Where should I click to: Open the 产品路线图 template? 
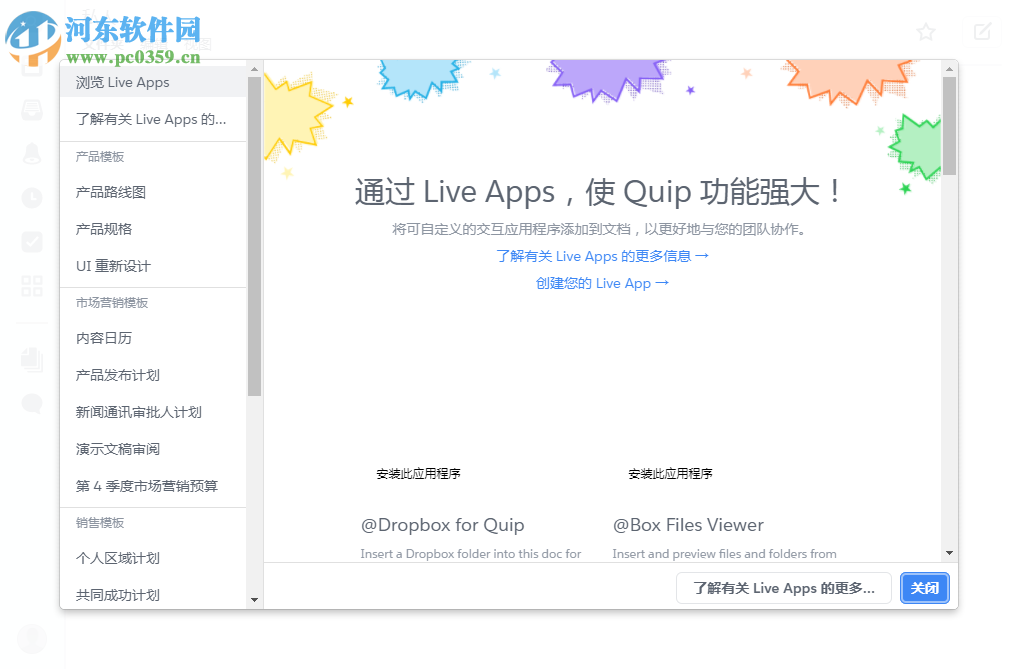click(x=105, y=192)
